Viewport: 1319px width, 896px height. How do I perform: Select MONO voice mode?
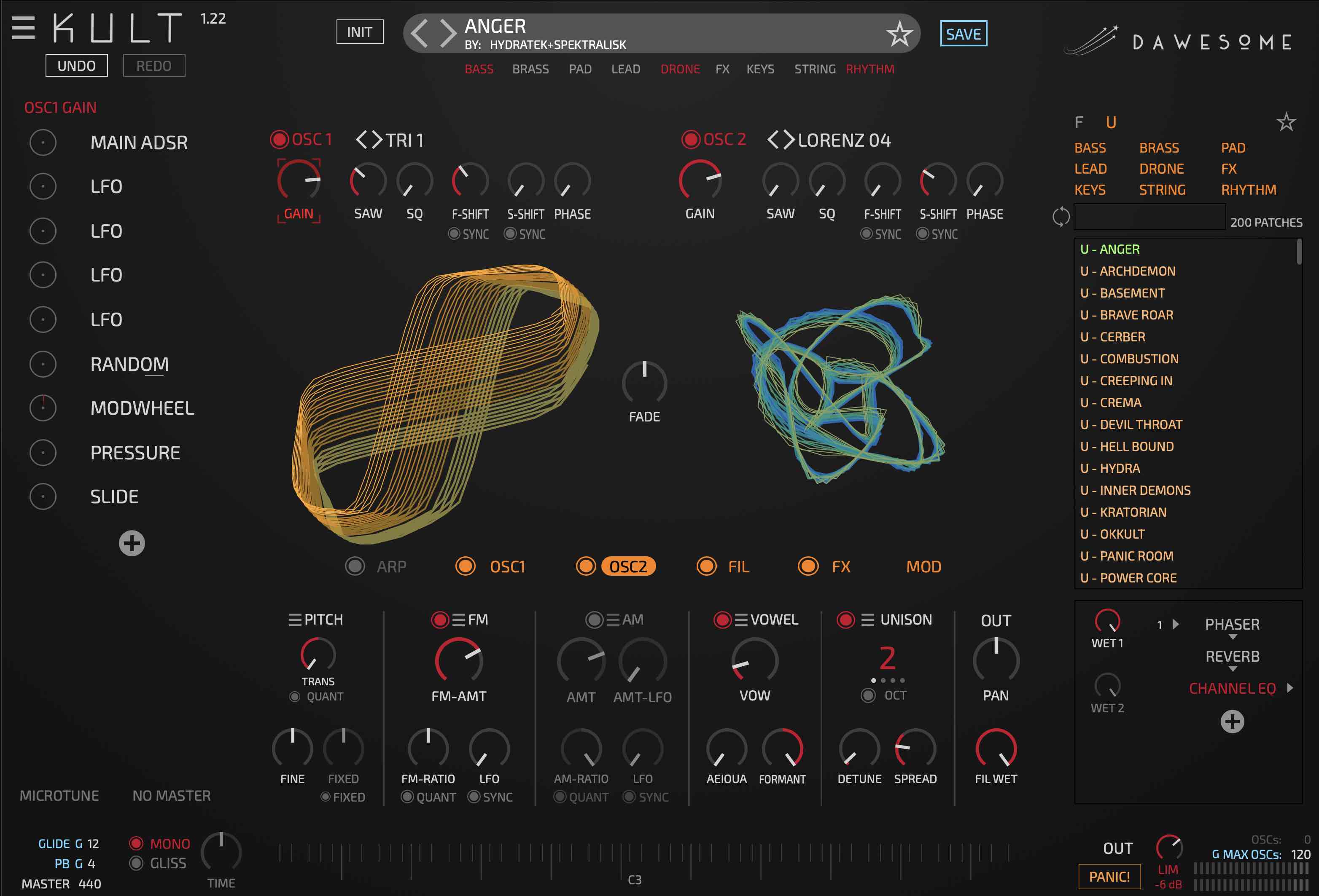click(x=136, y=843)
